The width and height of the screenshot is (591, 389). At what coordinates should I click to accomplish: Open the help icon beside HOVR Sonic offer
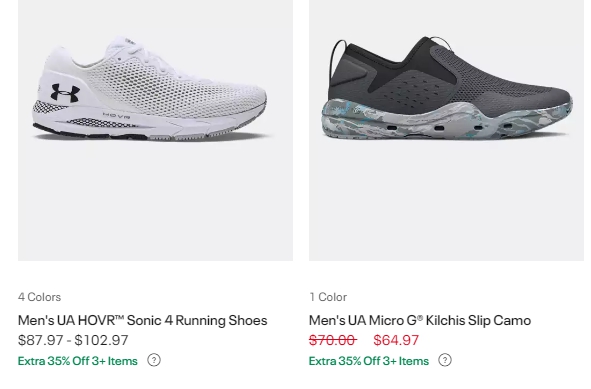(x=154, y=360)
